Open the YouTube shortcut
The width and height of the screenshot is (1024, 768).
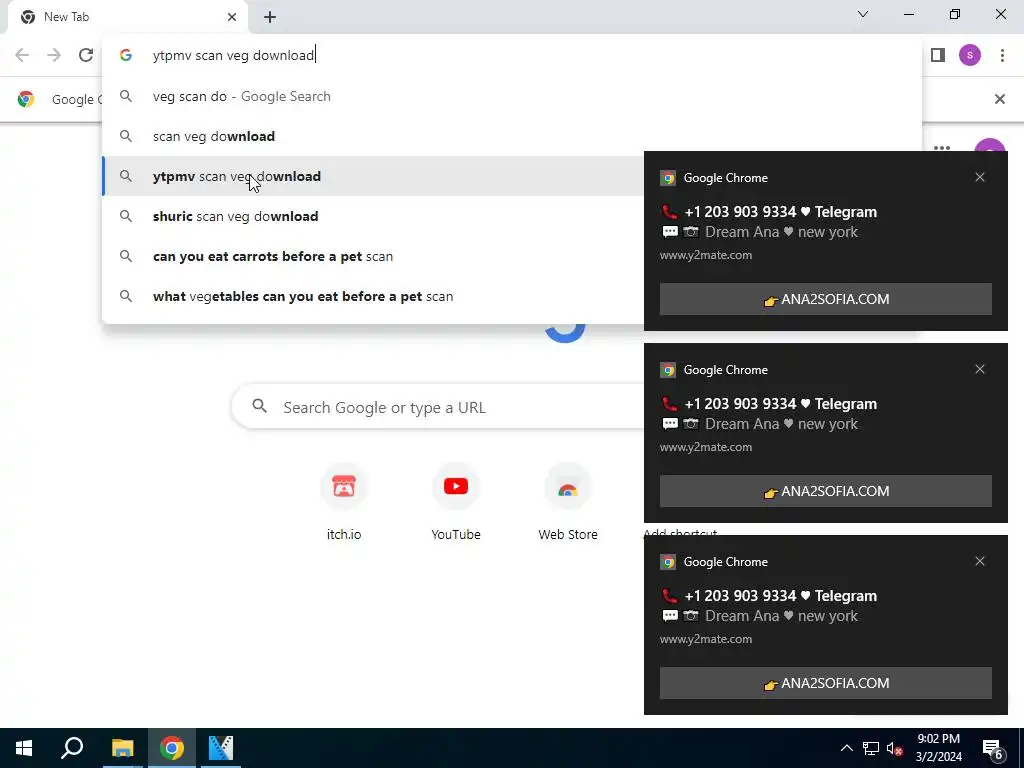pos(456,502)
